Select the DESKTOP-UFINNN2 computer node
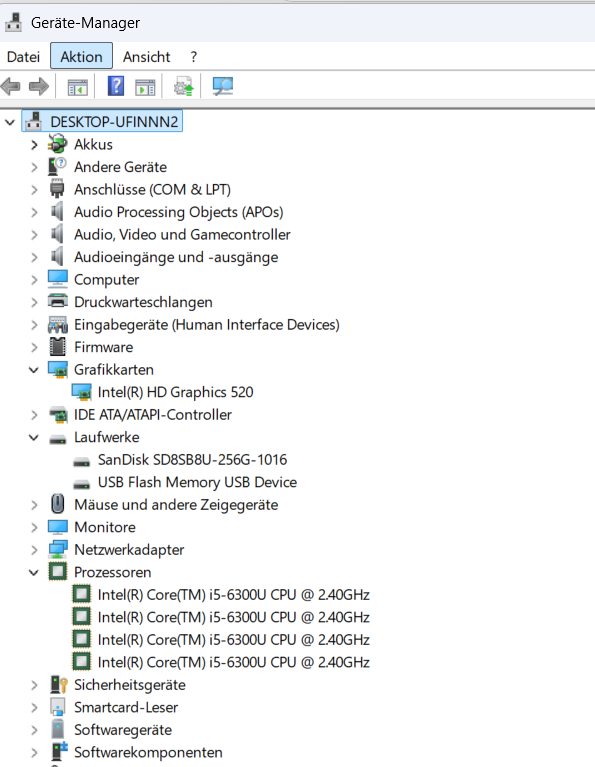The height and width of the screenshot is (767, 595). tap(102, 121)
